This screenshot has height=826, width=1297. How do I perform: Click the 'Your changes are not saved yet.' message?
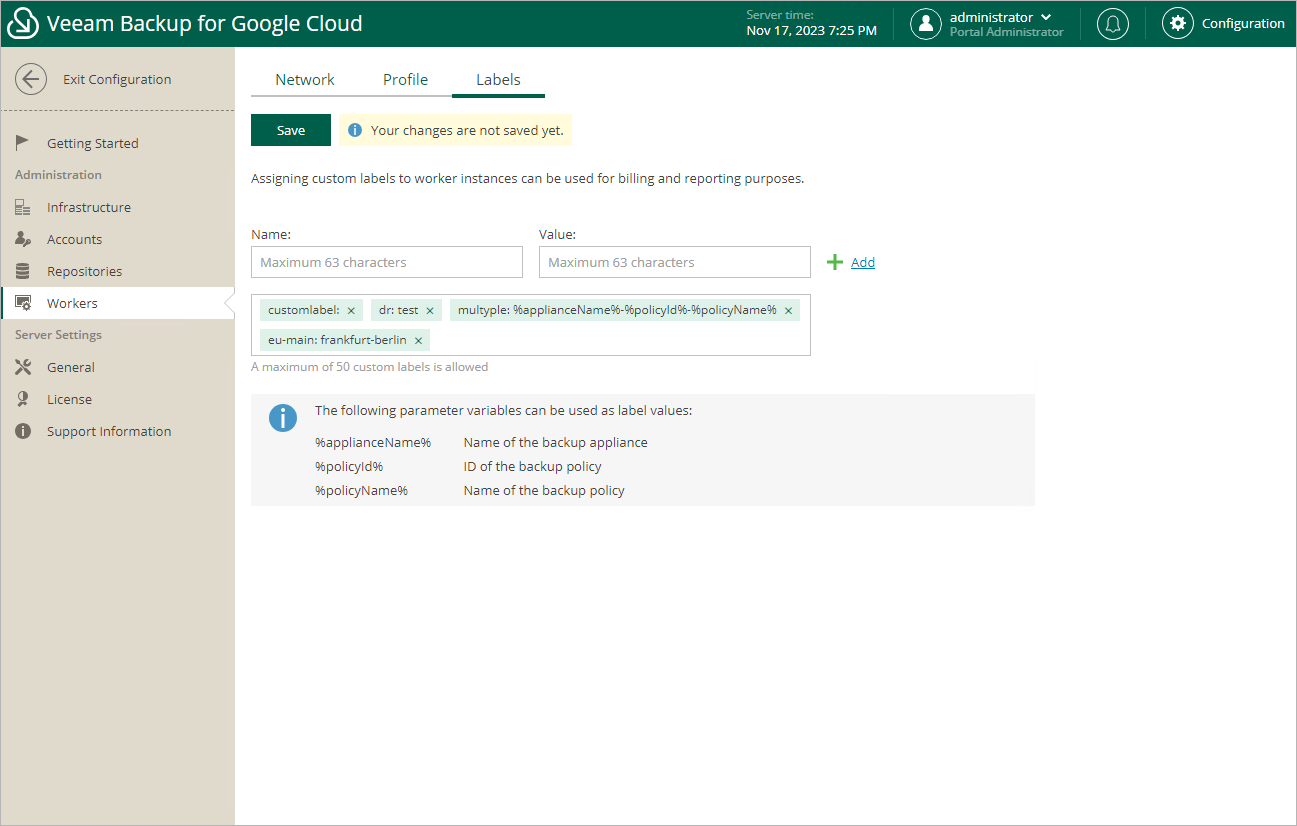pyautogui.click(x=467, y=130)
